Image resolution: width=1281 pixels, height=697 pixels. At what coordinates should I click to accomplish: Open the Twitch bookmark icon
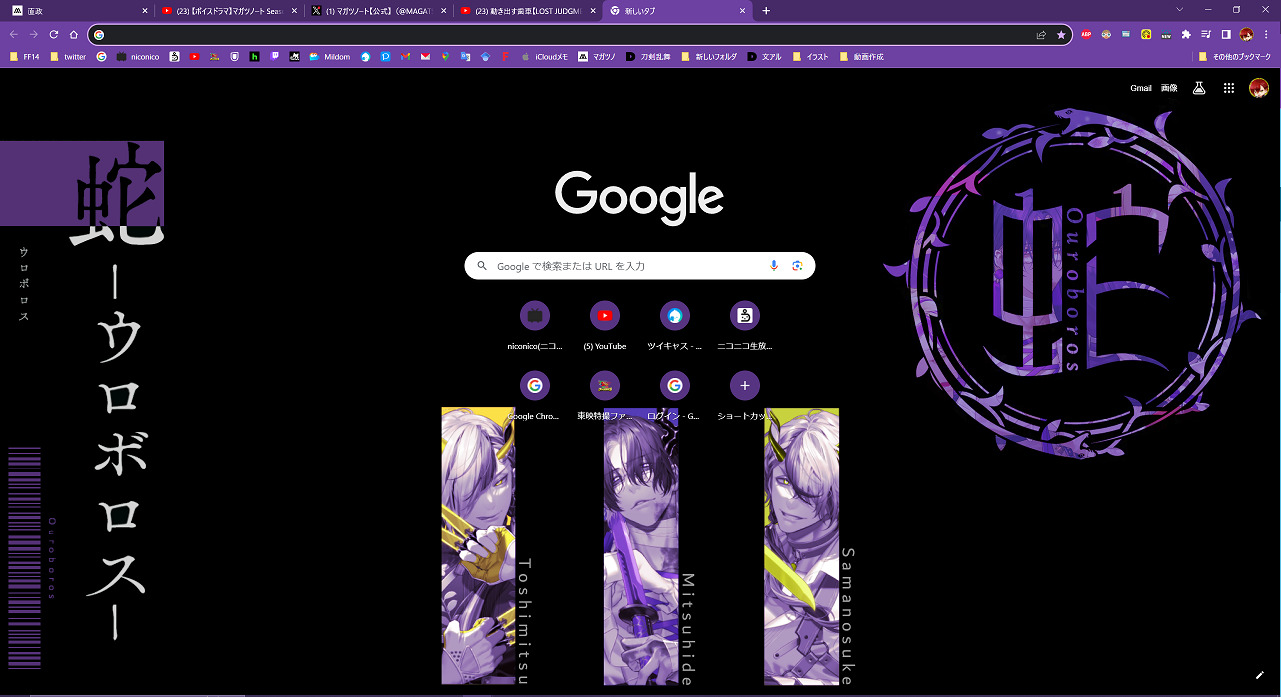[x=275, y=57]
